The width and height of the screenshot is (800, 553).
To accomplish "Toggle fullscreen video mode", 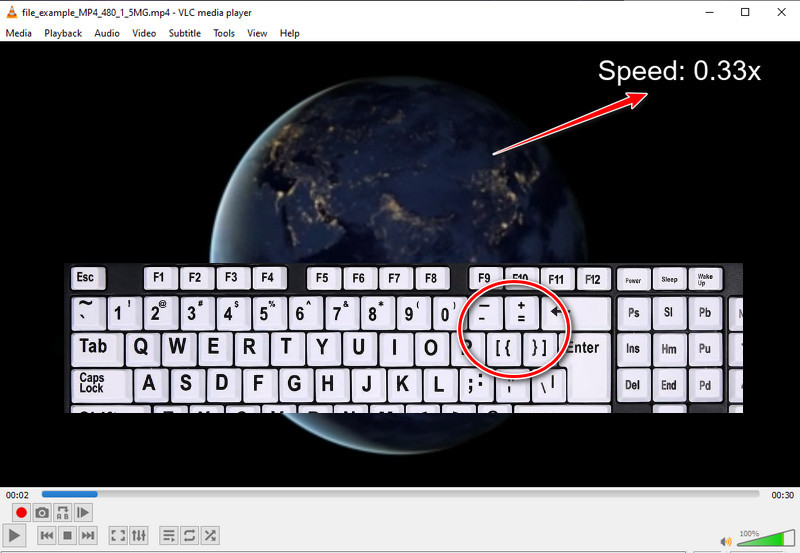I will [x=118, y=536].
